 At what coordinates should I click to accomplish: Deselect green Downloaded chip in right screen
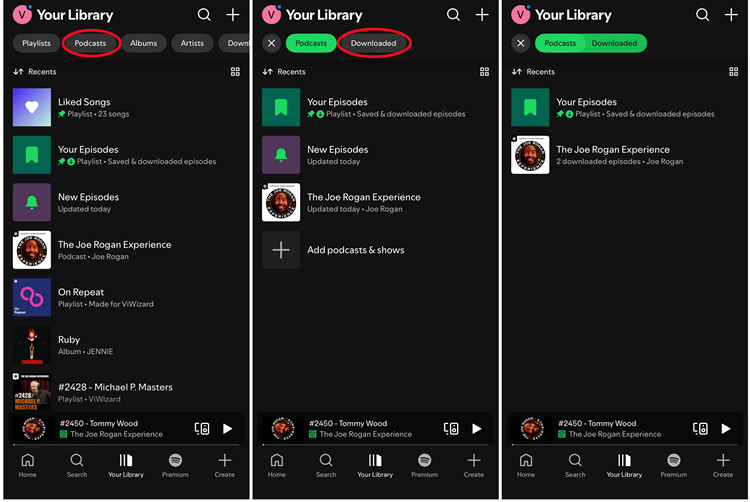(615, 43)
